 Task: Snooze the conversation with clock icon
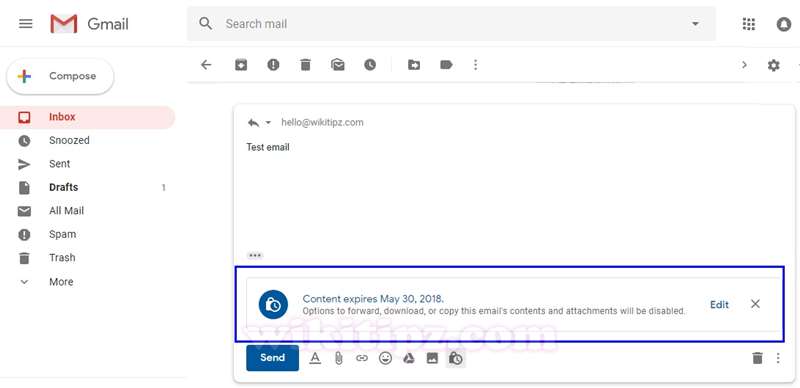[370, 65]
